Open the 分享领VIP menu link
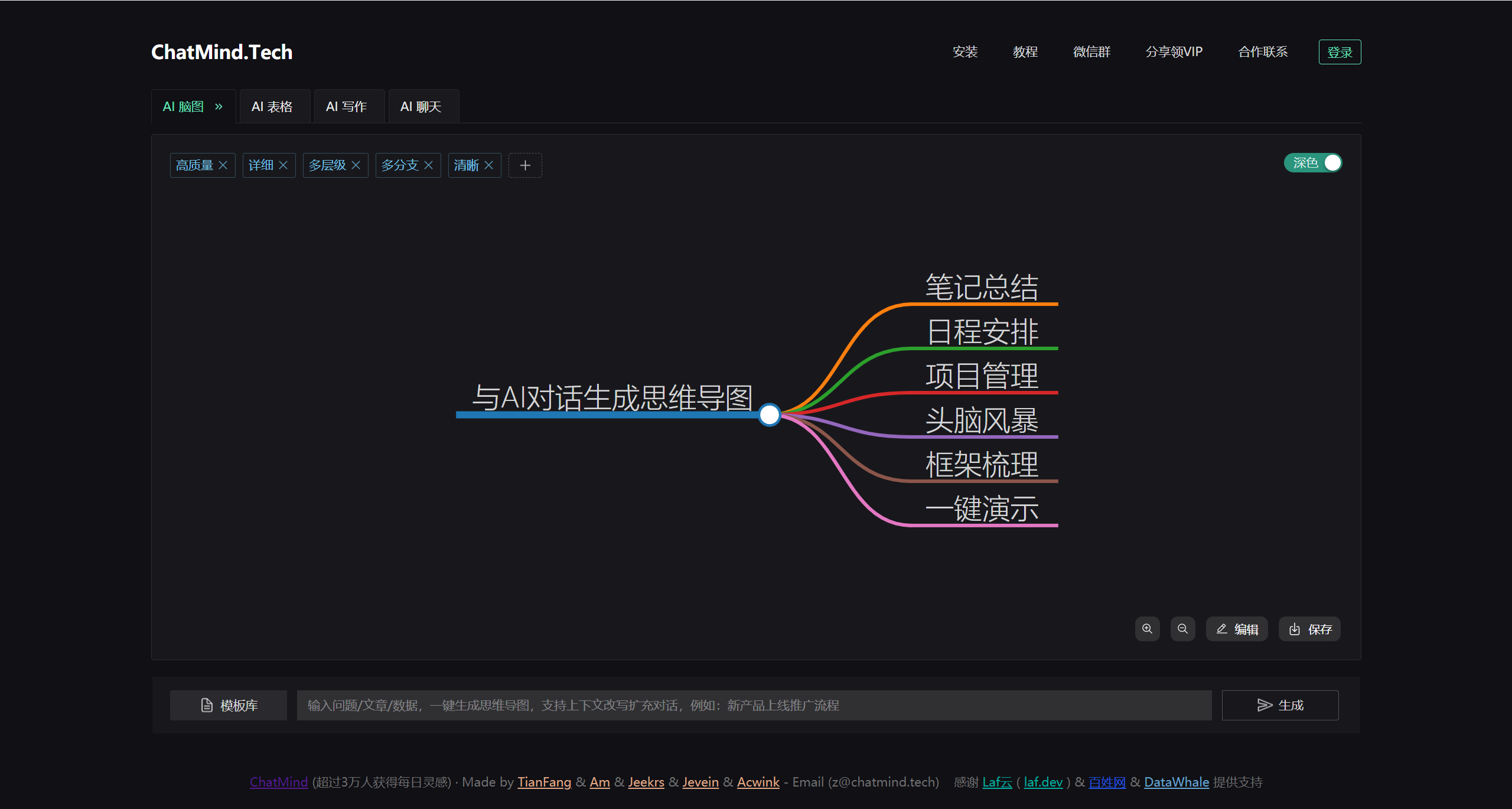Image resolution: width=1512 pixels, height=809 pixels. pos(1174,52)
